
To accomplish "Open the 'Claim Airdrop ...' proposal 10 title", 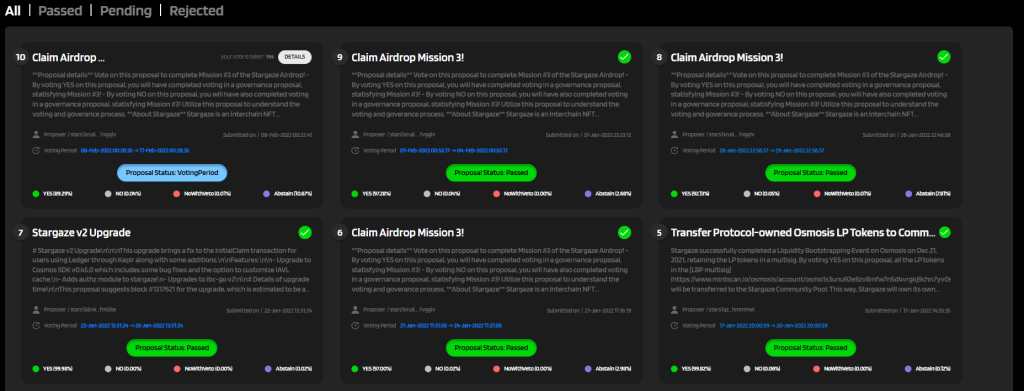I will pyautogui.click(x=69, y=57).
